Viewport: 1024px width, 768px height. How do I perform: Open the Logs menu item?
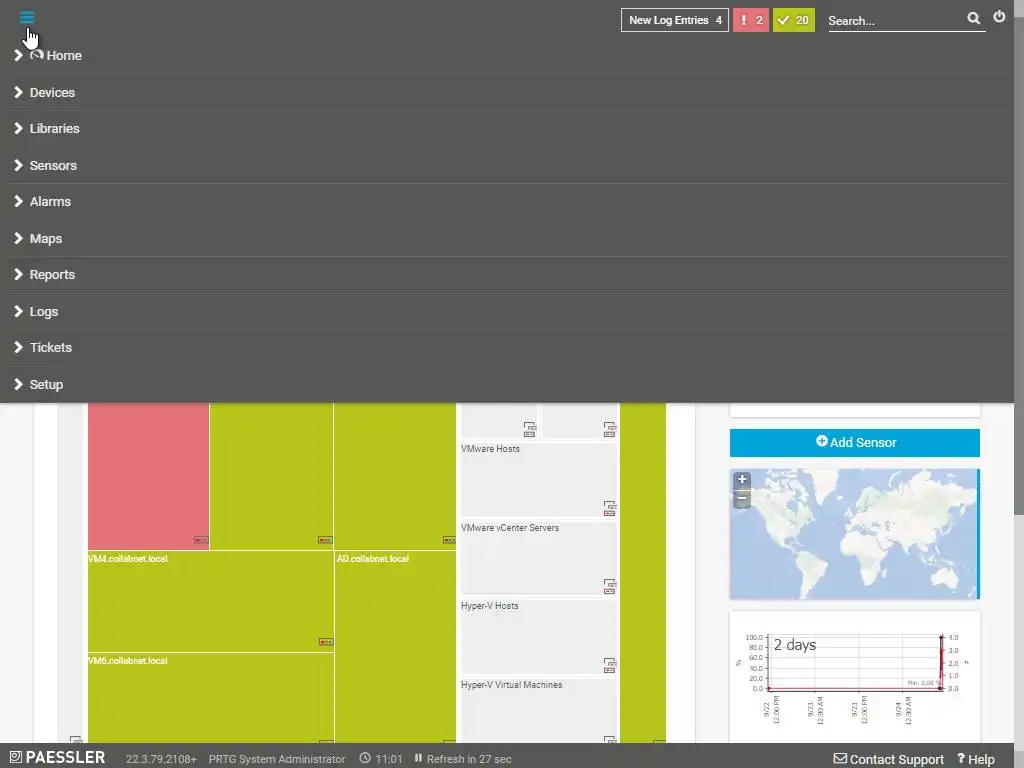tap(44, 312)
